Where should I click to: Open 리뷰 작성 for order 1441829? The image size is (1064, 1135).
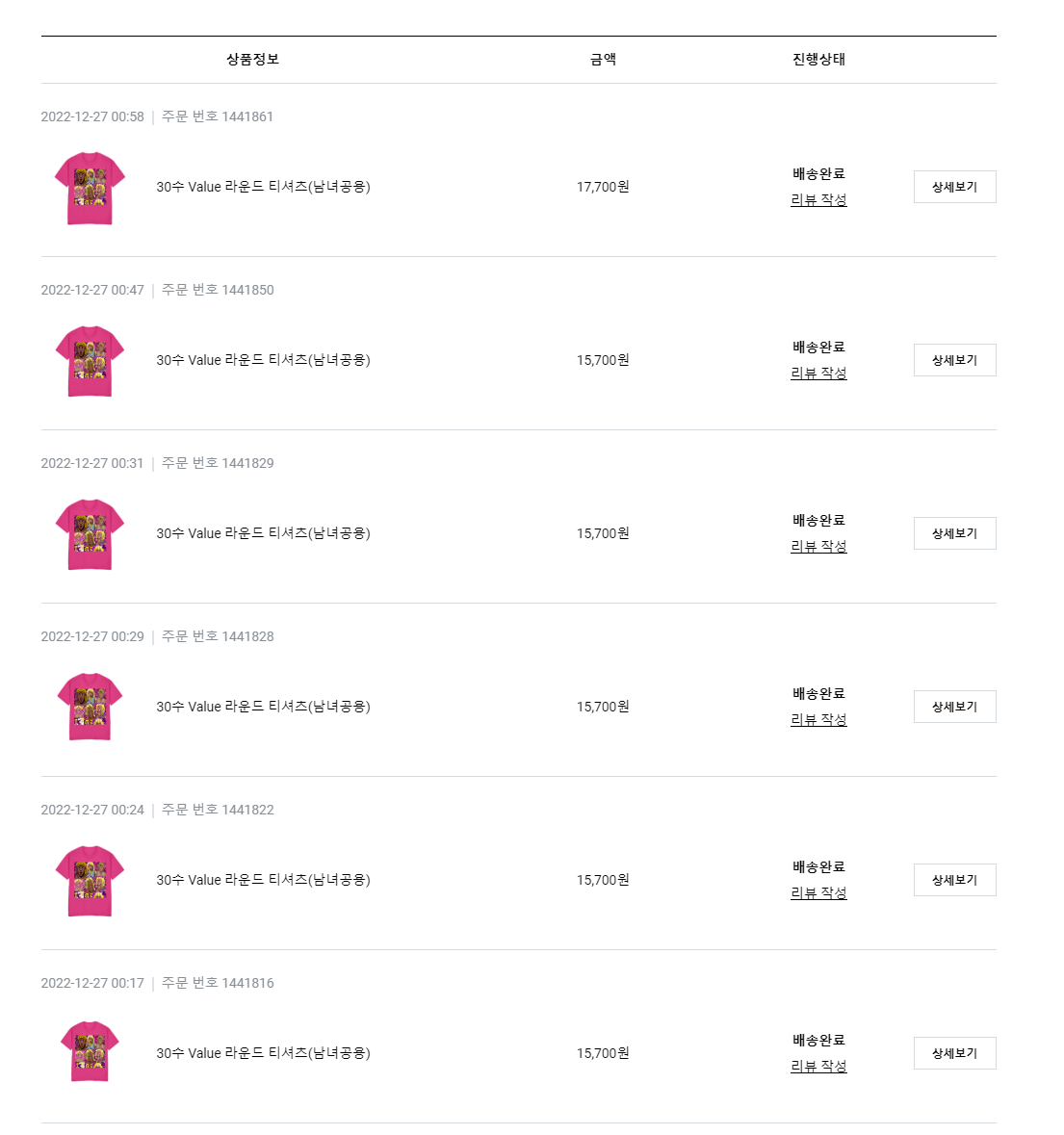point(818,547)
